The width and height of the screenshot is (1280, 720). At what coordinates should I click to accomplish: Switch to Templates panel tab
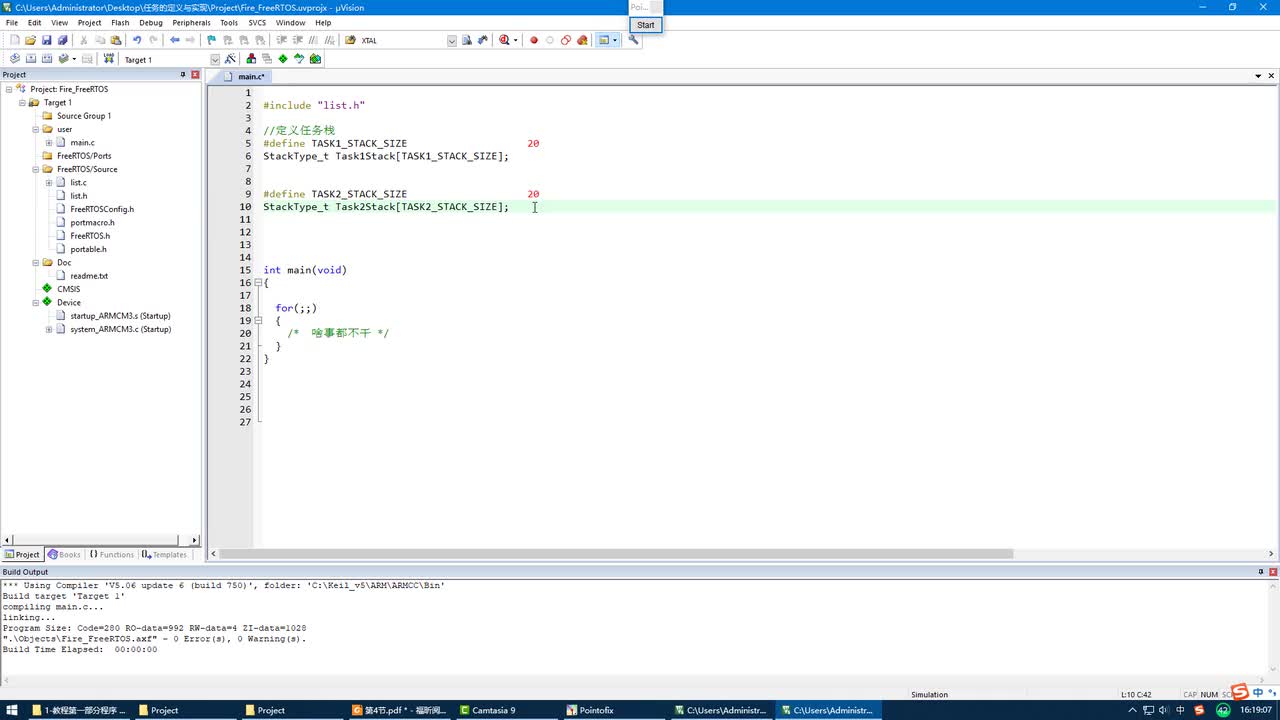(x=164, y=554)
